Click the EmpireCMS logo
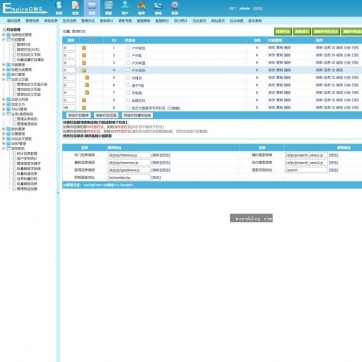The width and height of the screenshot is (362, 362). pos(25,8)
